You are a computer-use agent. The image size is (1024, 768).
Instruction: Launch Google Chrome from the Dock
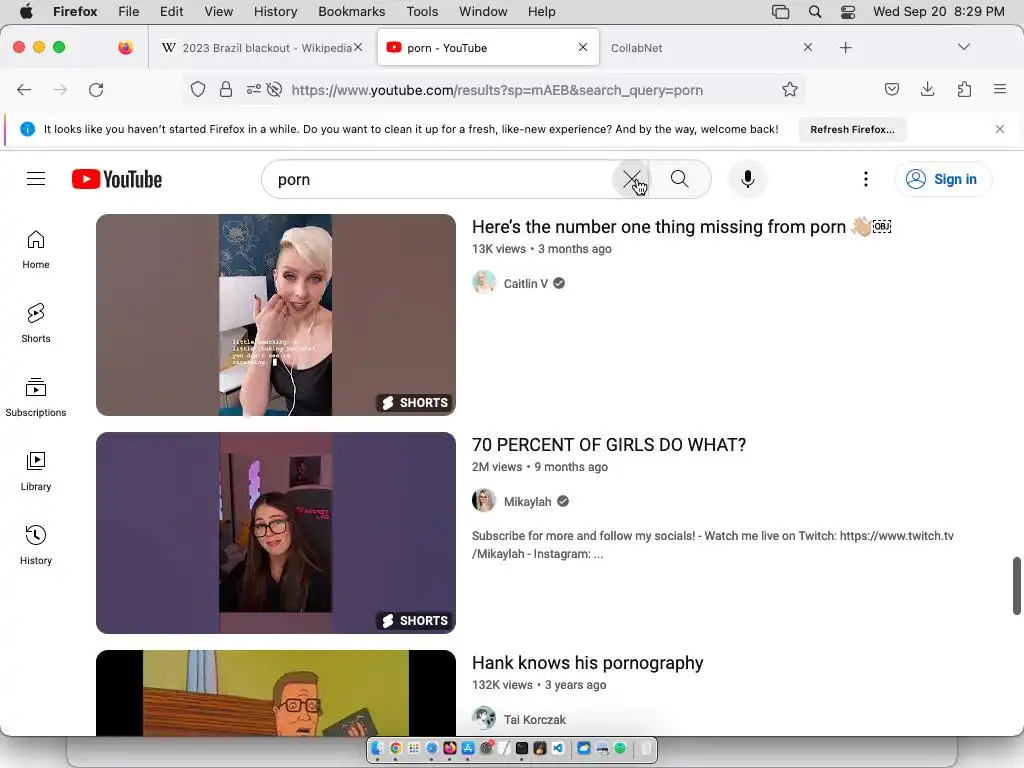[396, 748]
